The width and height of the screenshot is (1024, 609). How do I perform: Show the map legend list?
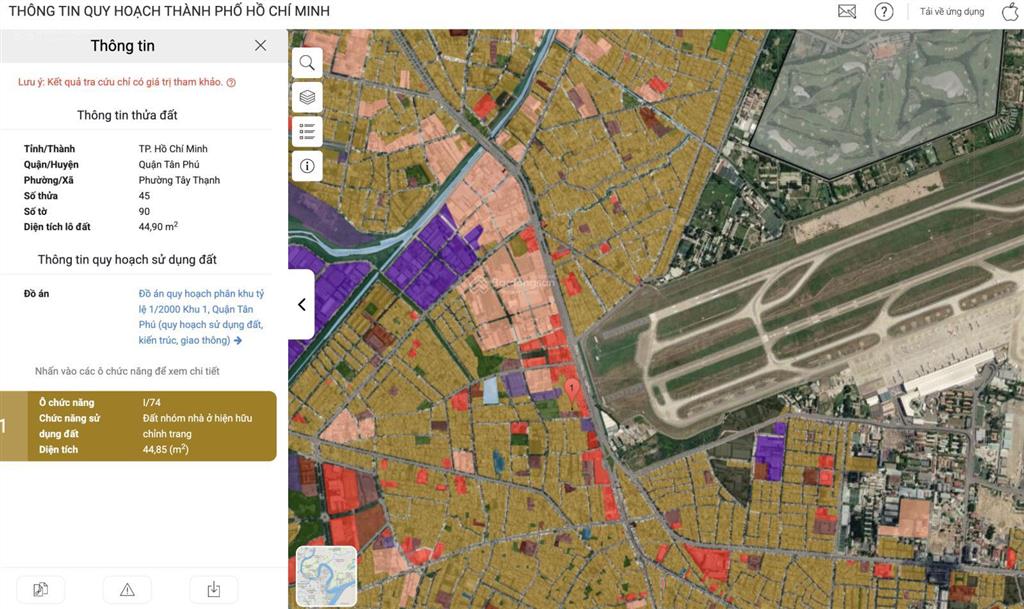point(307,131)
